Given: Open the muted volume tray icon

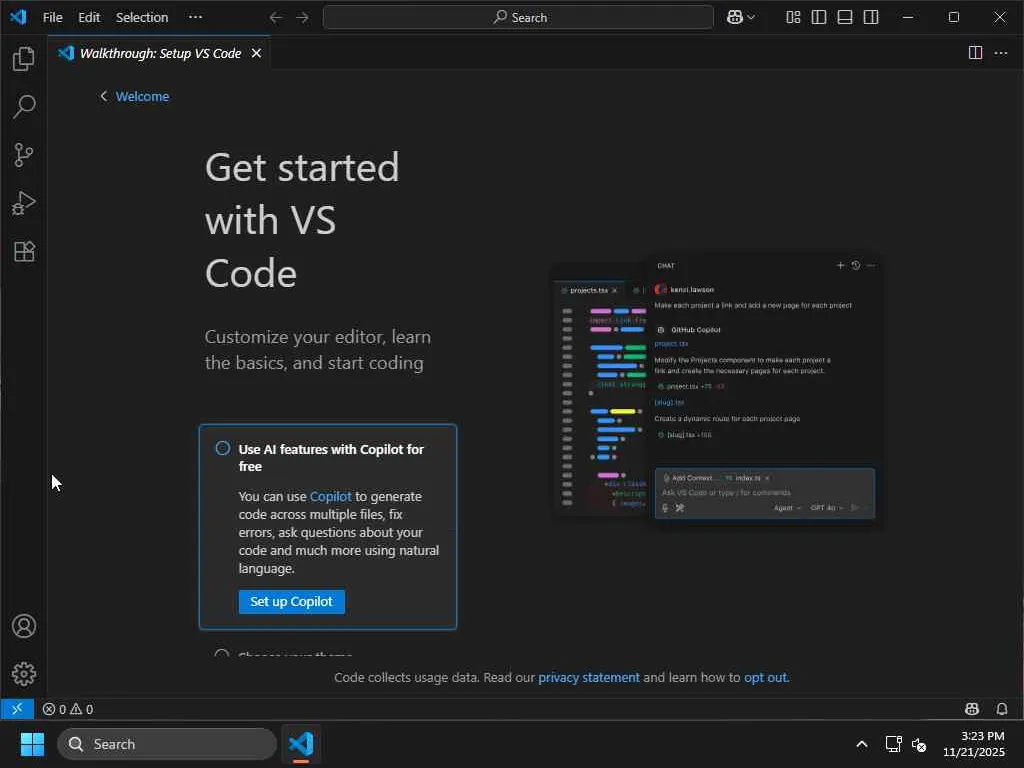Looking at the screenshot, I should click(x=920, y=744).
